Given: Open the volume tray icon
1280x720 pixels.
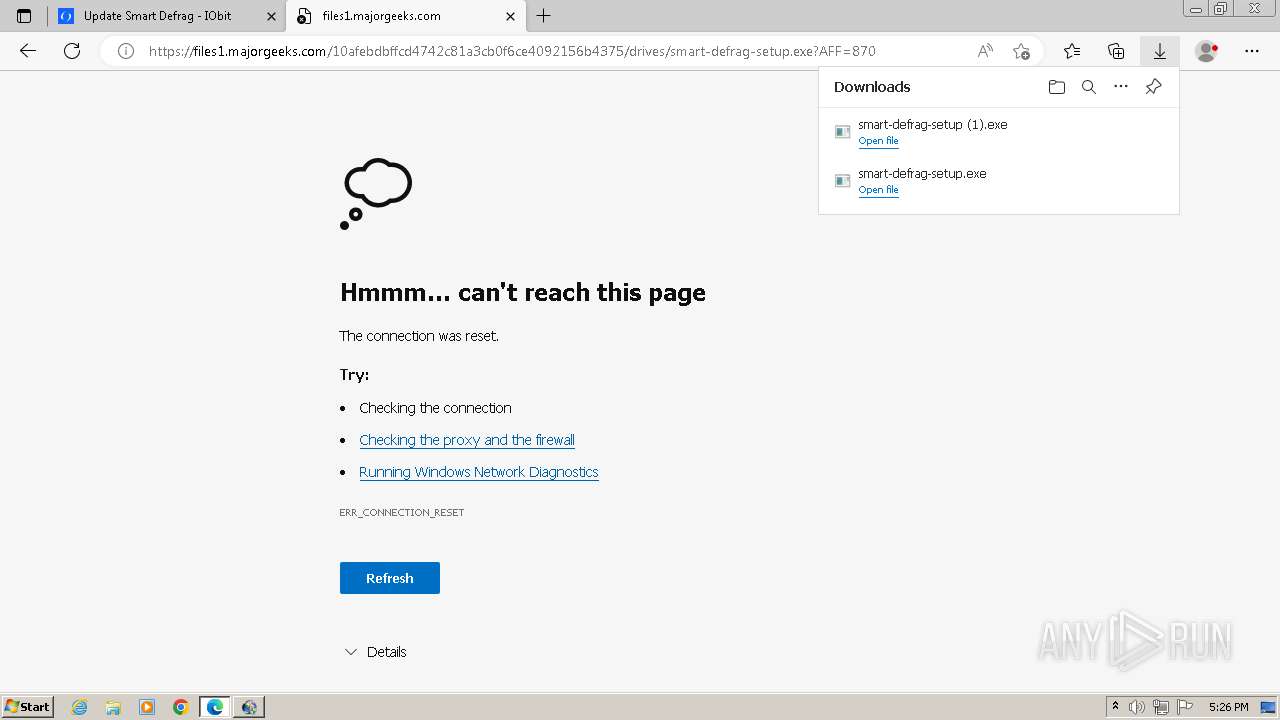Looking at the screenshot, I should coord(1137,707).
